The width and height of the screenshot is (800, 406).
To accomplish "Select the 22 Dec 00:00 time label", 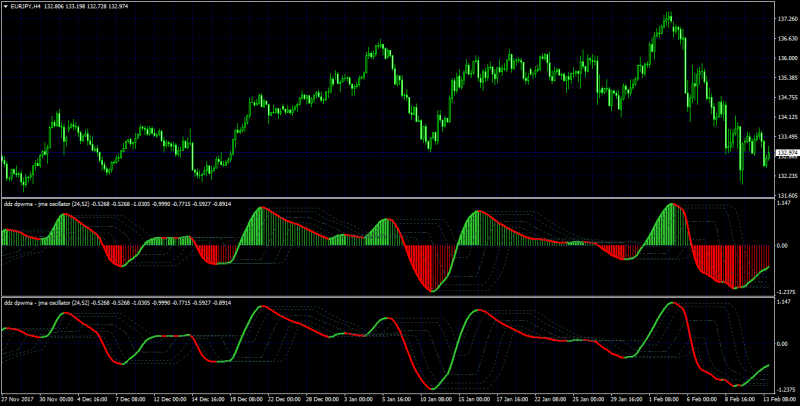I will (284, 400).
